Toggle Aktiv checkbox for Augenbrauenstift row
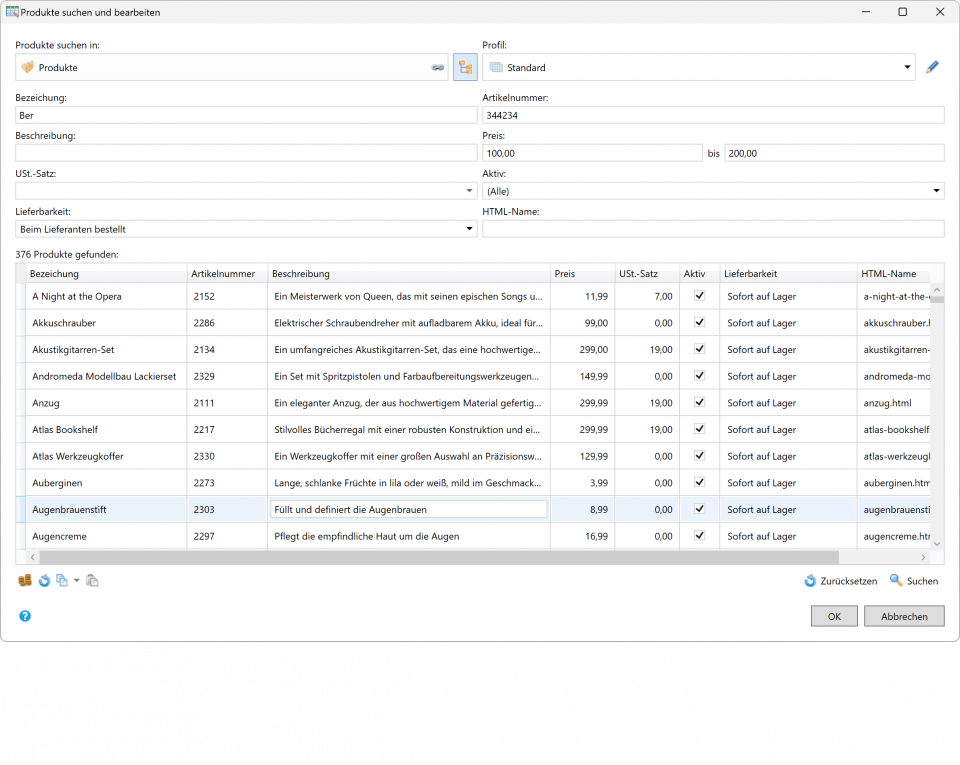 pyautogui.click(x=699, y=509)
